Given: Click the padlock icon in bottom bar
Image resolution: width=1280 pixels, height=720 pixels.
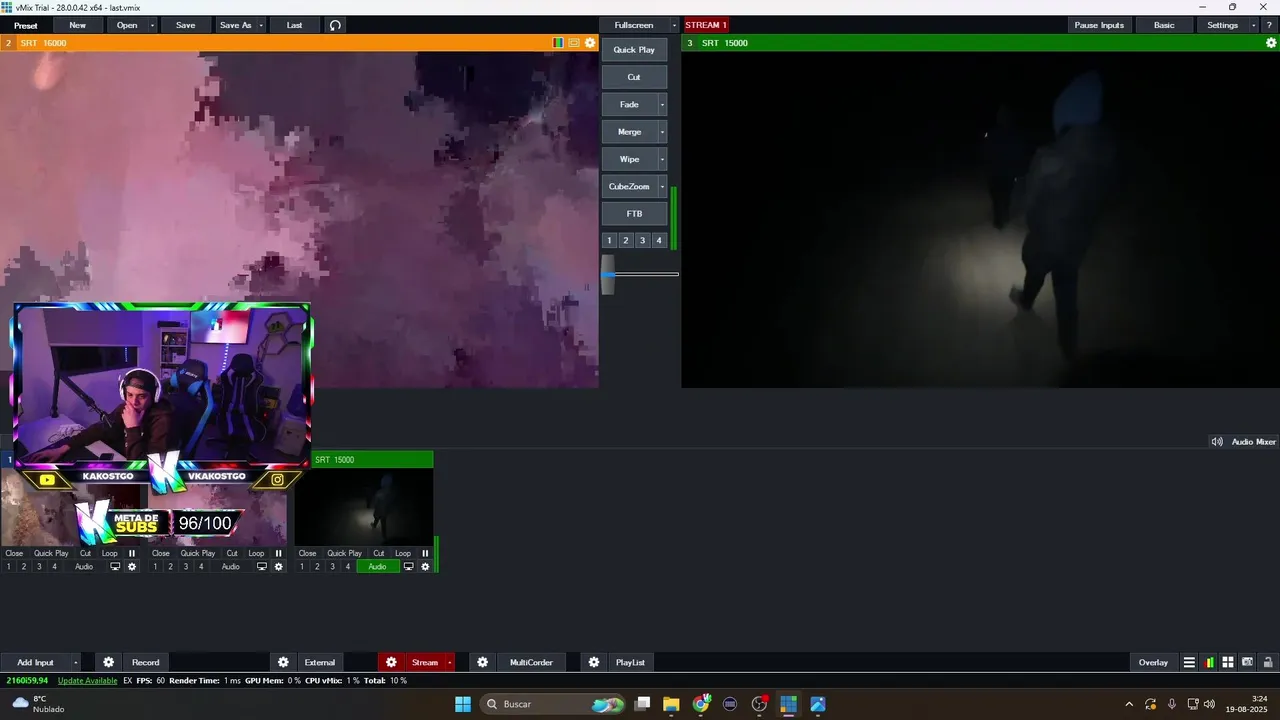Looking at the screenshot, I should click(1268, 662).
